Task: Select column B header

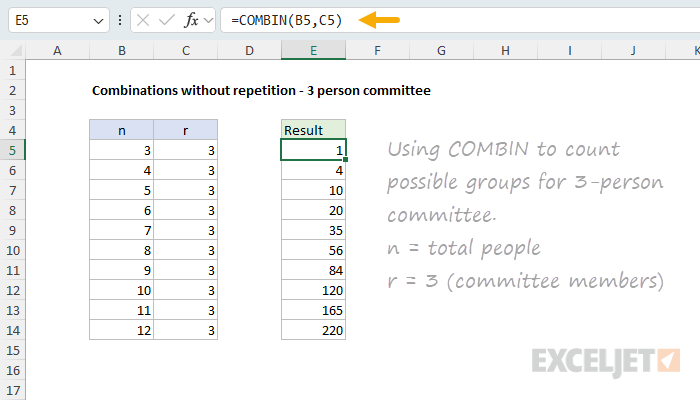Action: (x=121, y=50)
